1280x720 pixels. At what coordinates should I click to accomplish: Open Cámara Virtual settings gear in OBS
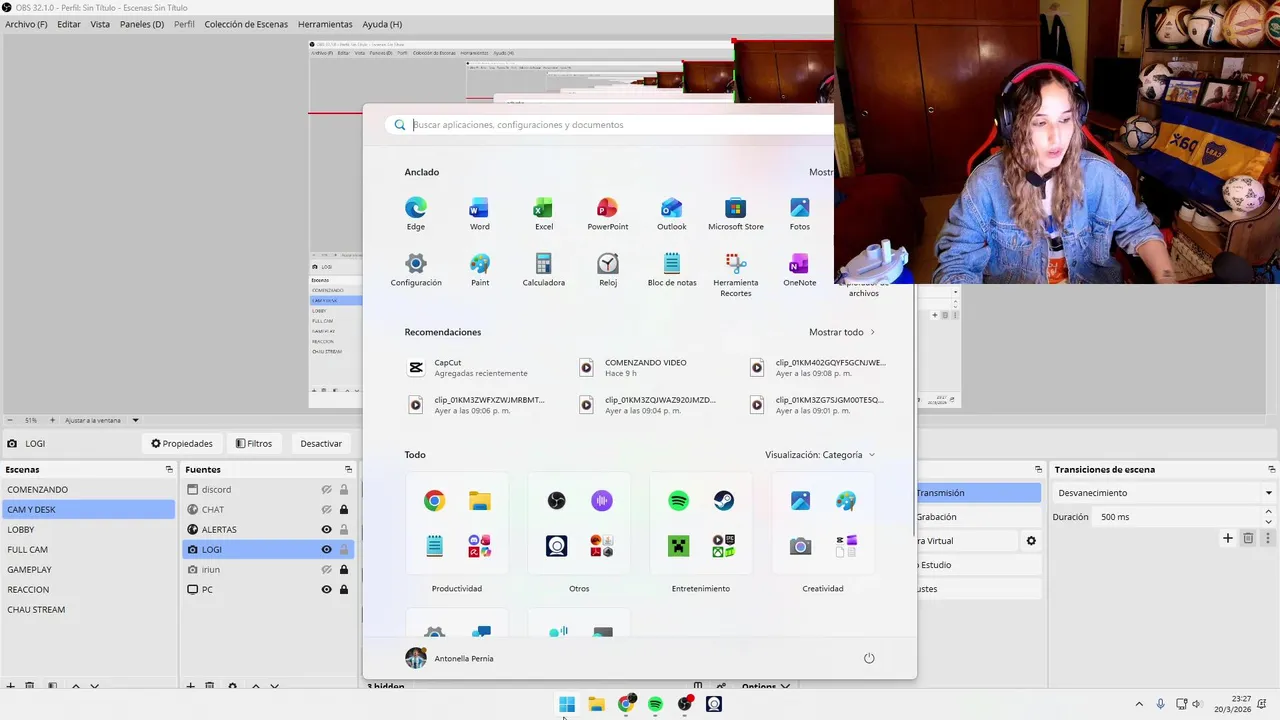point(1031,541)
